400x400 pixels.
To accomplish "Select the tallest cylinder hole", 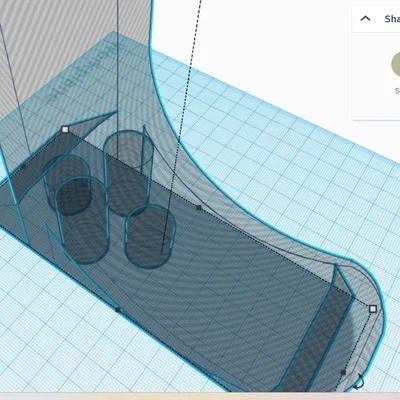I will 128,173.
